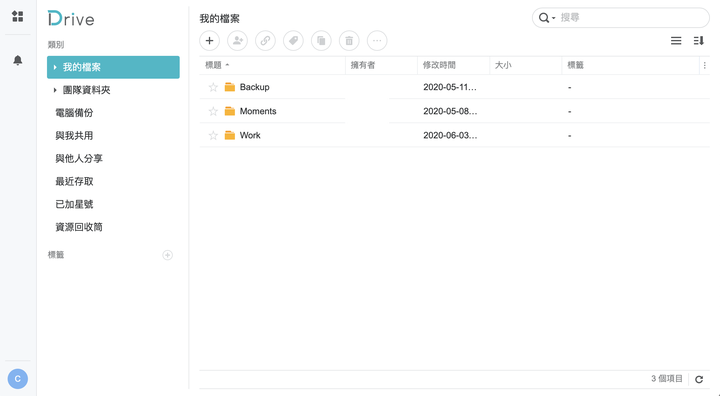Viewport: 720px width, 396px height.
Task: Star the Work folder
Action: click(x=213, y=135)
